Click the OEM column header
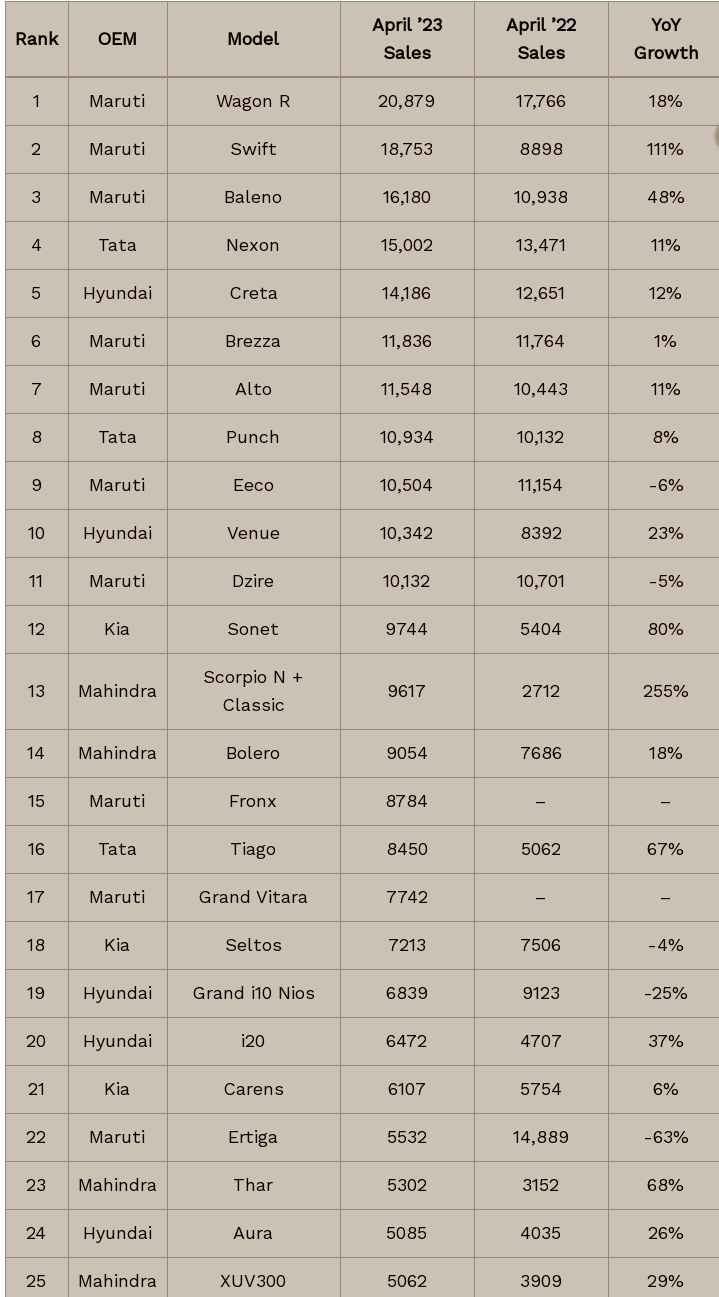The image size is (719, 1297). 117,39
